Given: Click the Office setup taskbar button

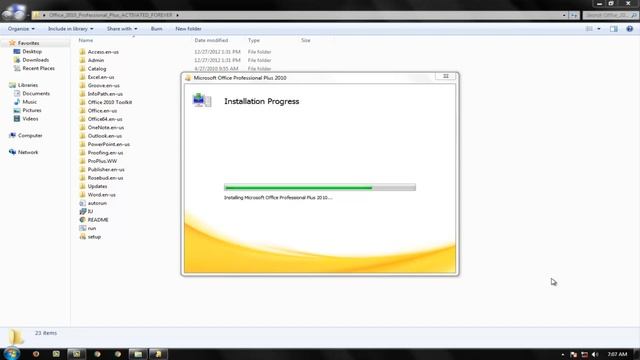Looking at the screenshot, I should [x=158, y=354].
